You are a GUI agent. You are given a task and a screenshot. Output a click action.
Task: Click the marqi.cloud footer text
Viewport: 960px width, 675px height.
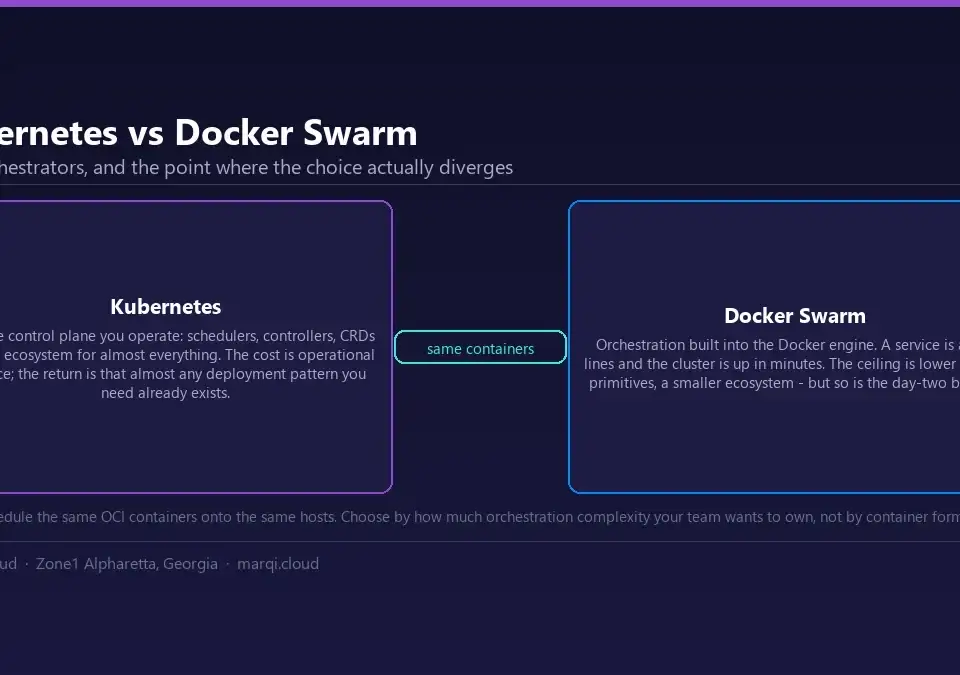click(x=278, y=564)
